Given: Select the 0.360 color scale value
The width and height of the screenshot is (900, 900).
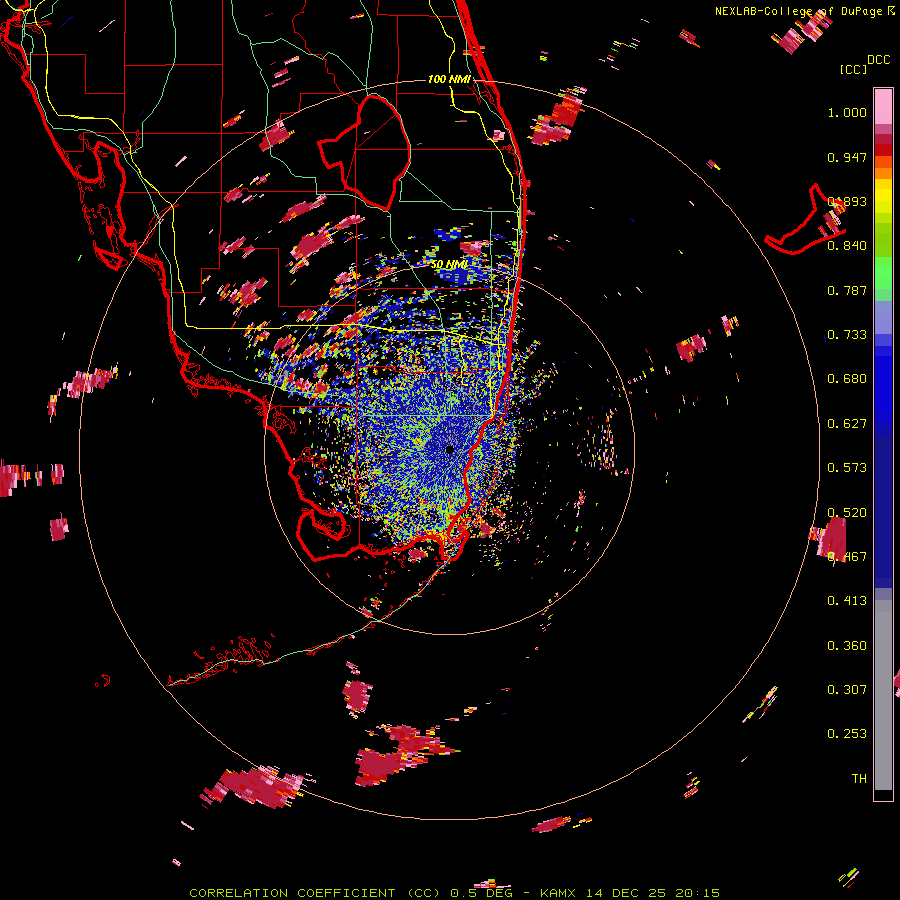Looking at the screenshot, I should click(x=847, y=646).
